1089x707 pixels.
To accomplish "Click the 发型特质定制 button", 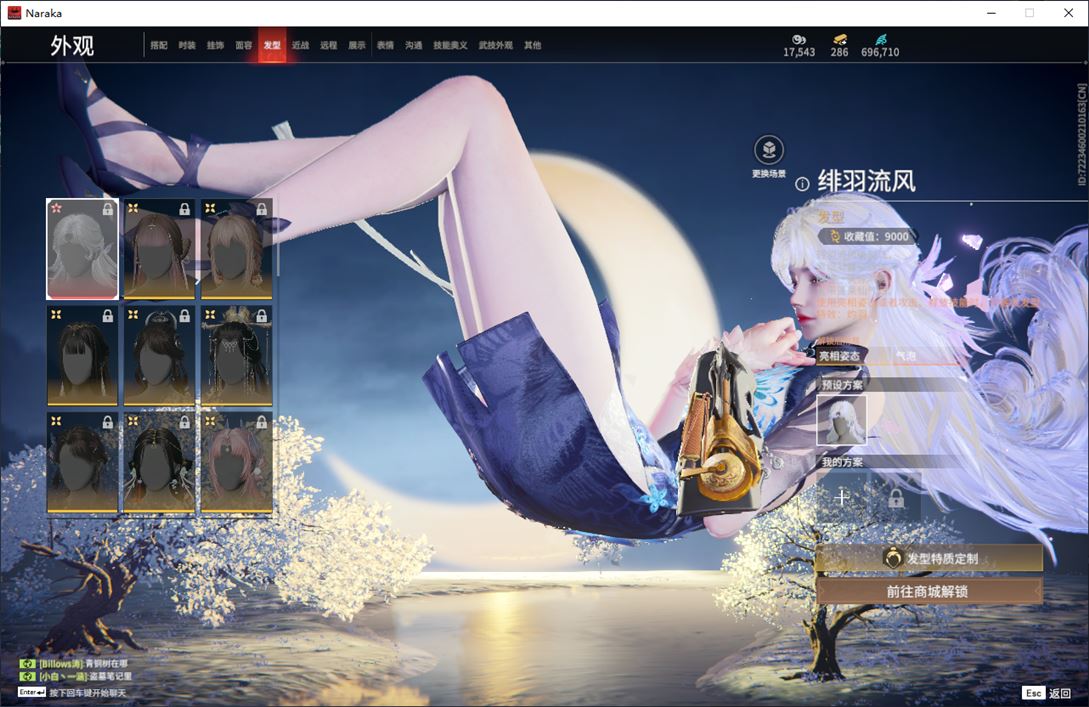I will (x=929, y=558).
